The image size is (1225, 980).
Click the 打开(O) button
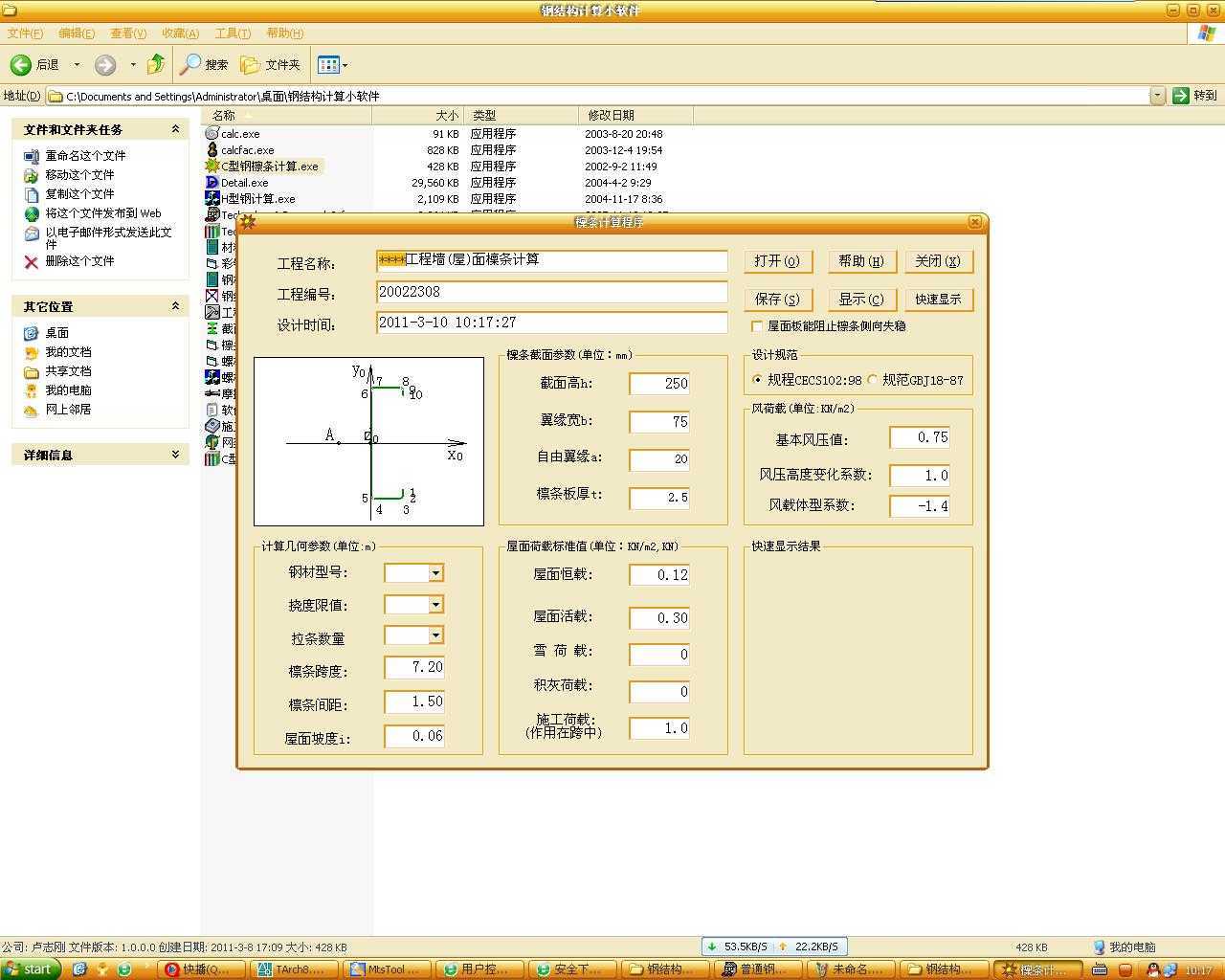[778, 261]
